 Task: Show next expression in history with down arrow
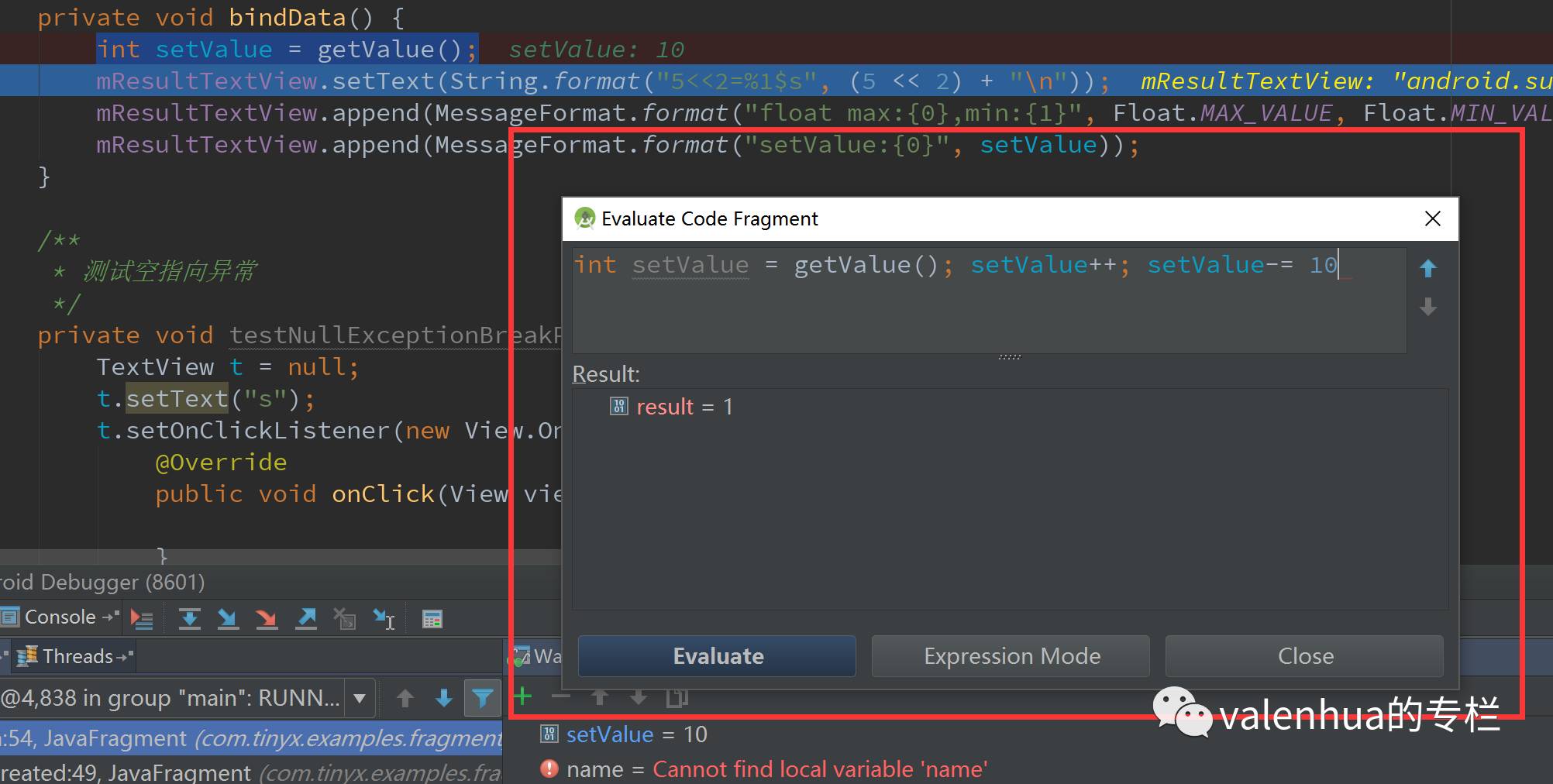coord(1427,308)
